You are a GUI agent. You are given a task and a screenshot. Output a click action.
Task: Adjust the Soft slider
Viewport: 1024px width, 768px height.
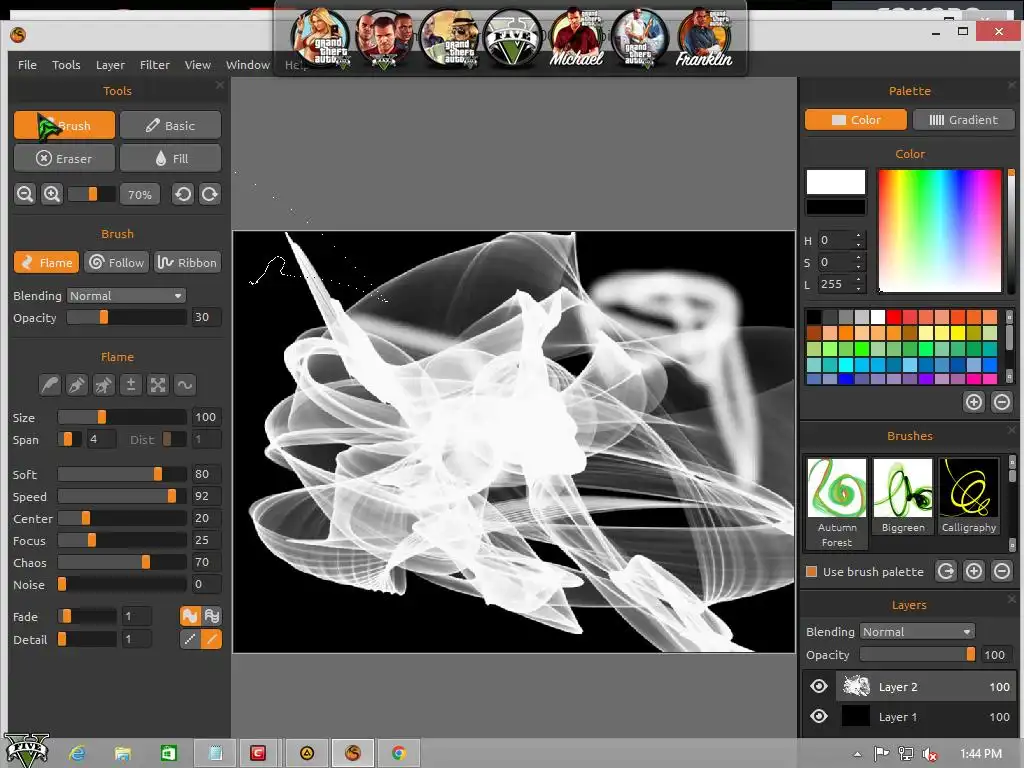pos(122,474)
